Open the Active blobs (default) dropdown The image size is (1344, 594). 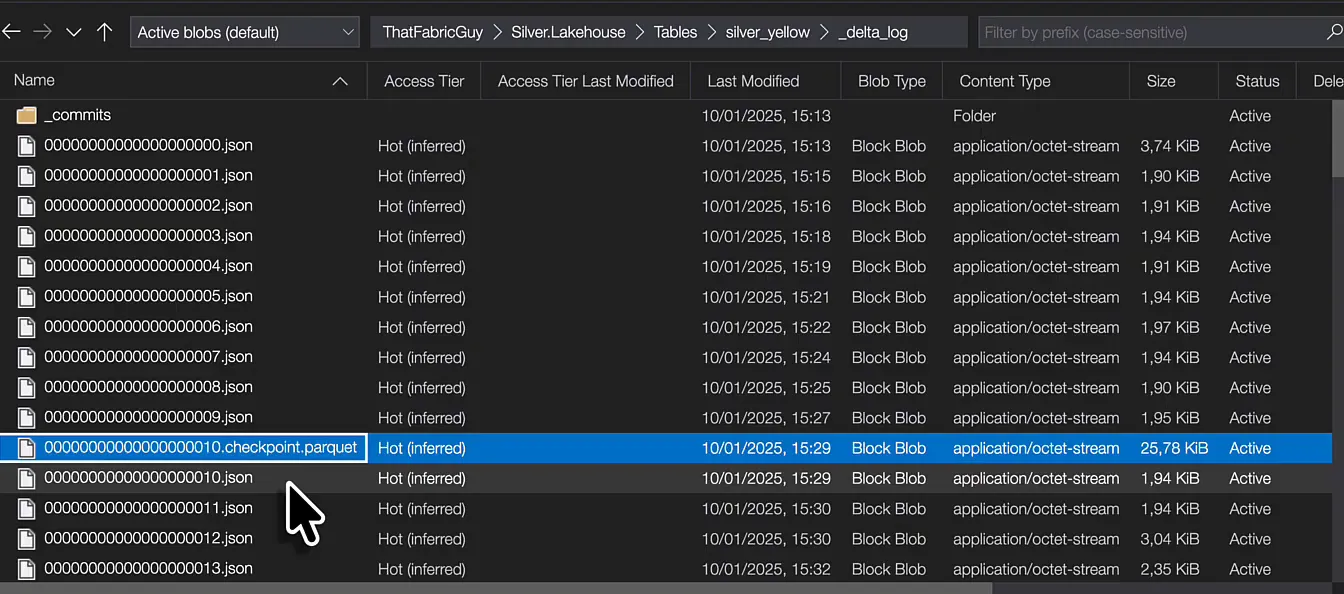coord(245,32)
